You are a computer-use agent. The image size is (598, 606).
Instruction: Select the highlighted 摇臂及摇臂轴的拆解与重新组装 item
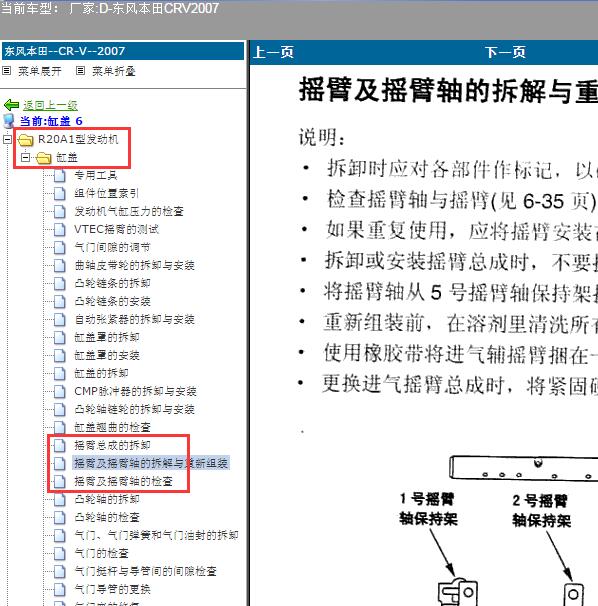click(151, 463)
